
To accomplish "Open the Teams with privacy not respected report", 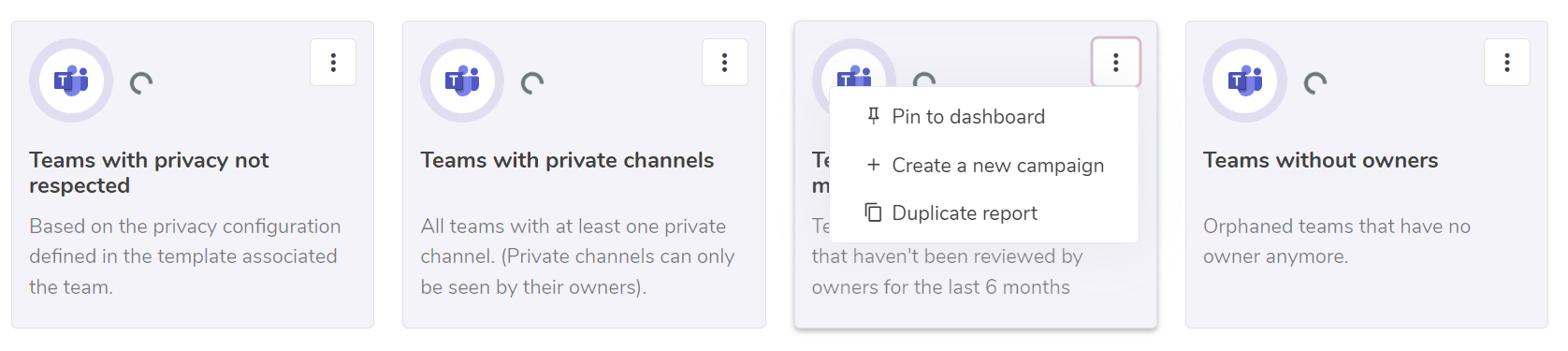I will tap(149, 173).
